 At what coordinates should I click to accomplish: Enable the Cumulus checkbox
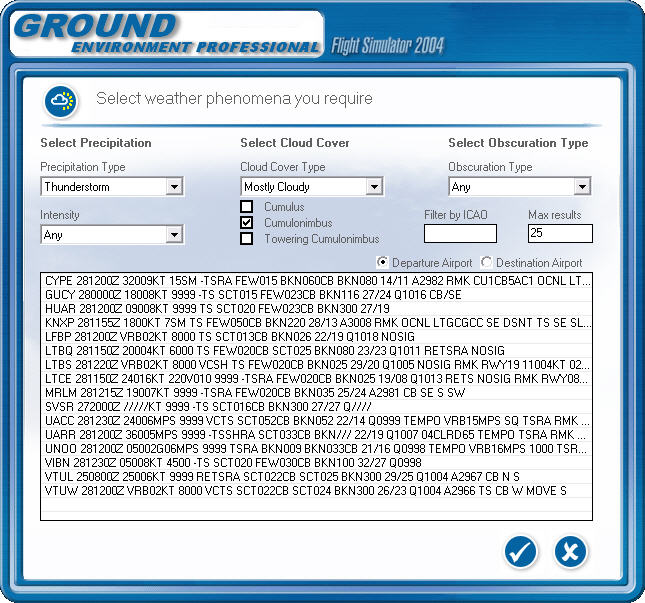(246, 206)
